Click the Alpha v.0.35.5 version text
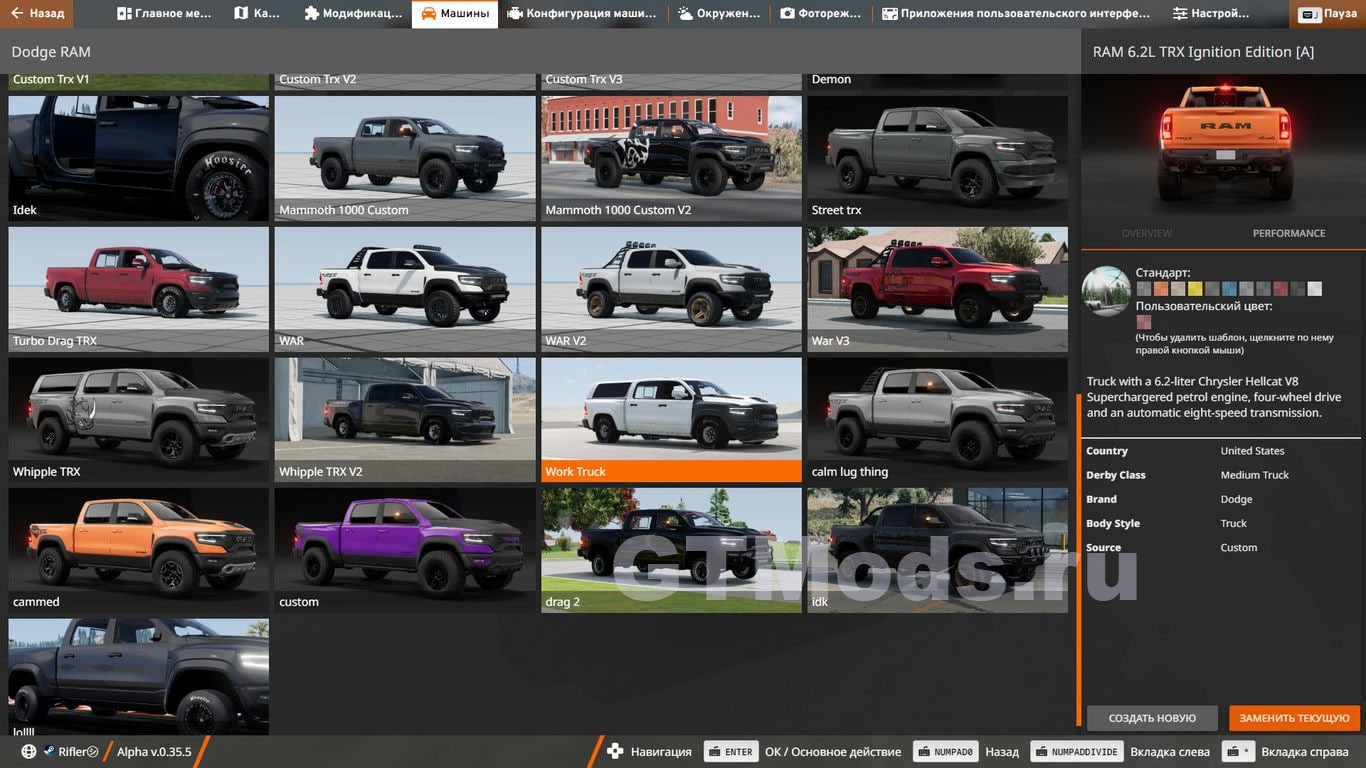Viewport: 1366px width, 768px height. 154,752
